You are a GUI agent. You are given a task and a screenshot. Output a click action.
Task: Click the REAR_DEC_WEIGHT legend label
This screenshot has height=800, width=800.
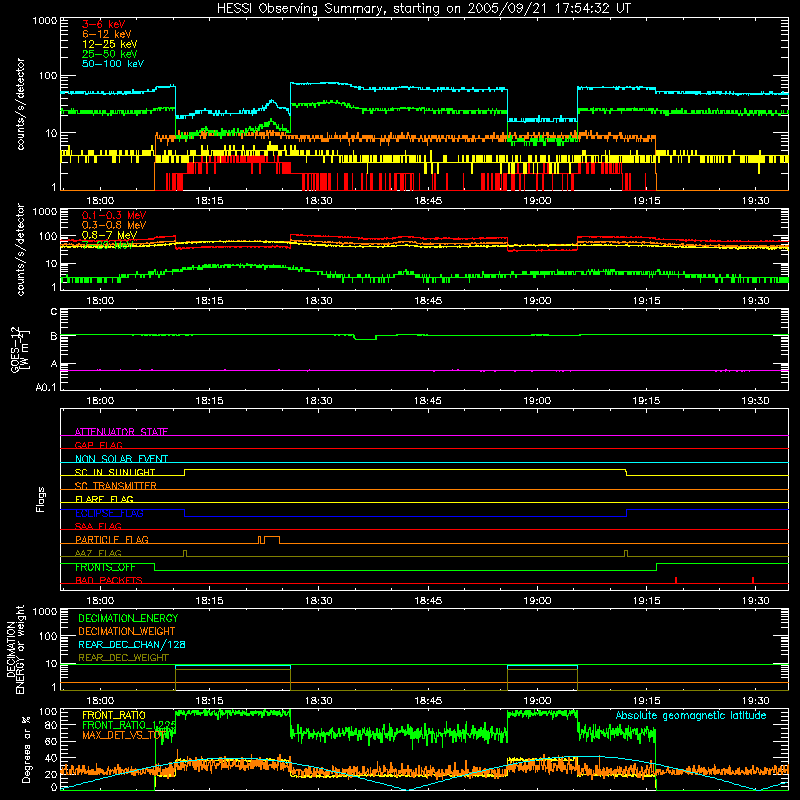point(123,658)
